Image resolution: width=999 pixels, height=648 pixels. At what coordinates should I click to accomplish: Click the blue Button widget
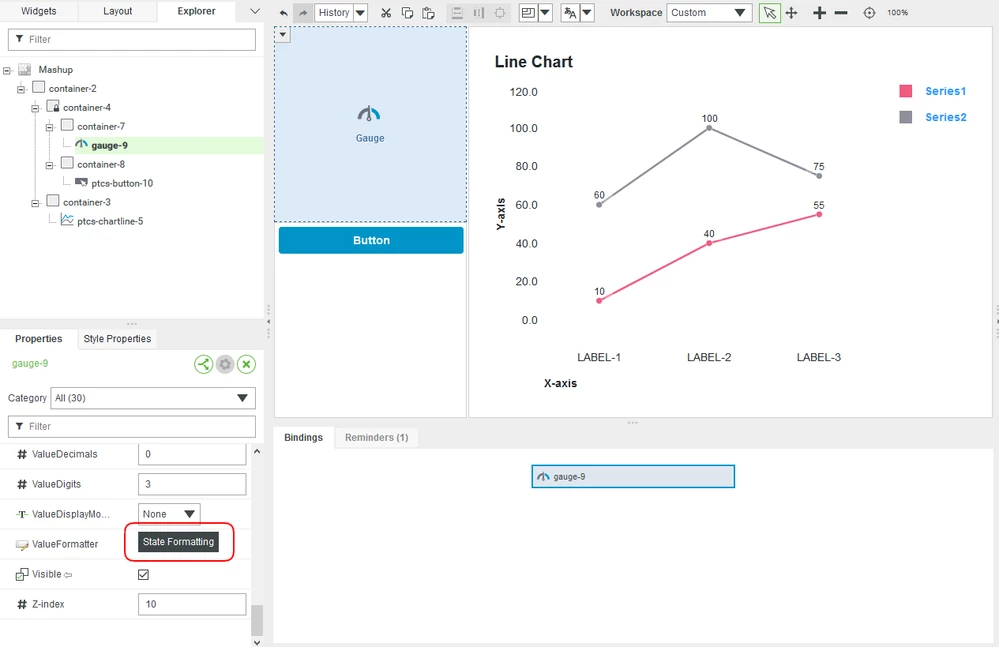(x=371, y=240)
